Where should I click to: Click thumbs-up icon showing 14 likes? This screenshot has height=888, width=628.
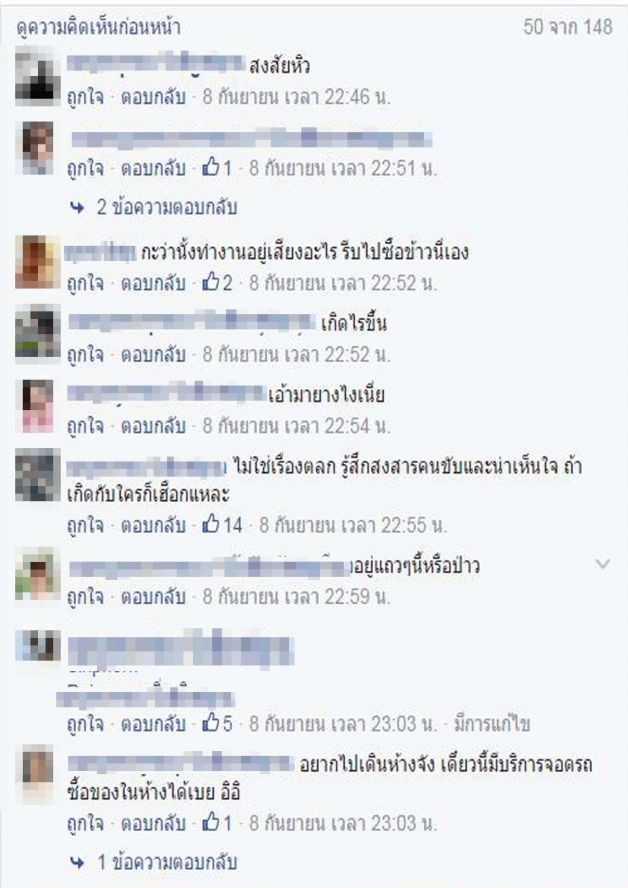pyautogui.click(x=211, y=524)
